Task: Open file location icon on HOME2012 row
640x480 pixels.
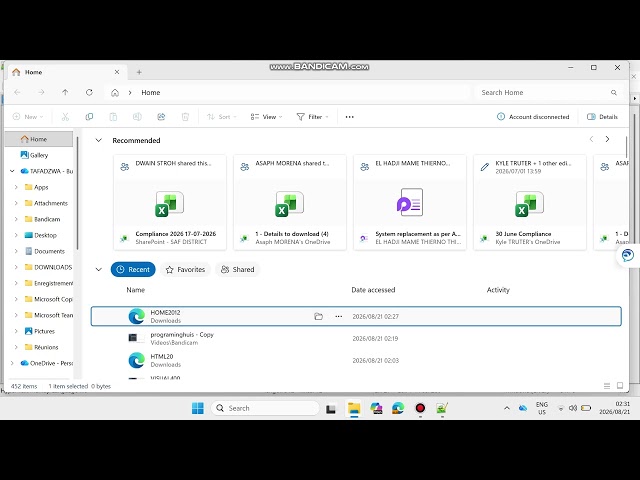Action: coord(318,316)
